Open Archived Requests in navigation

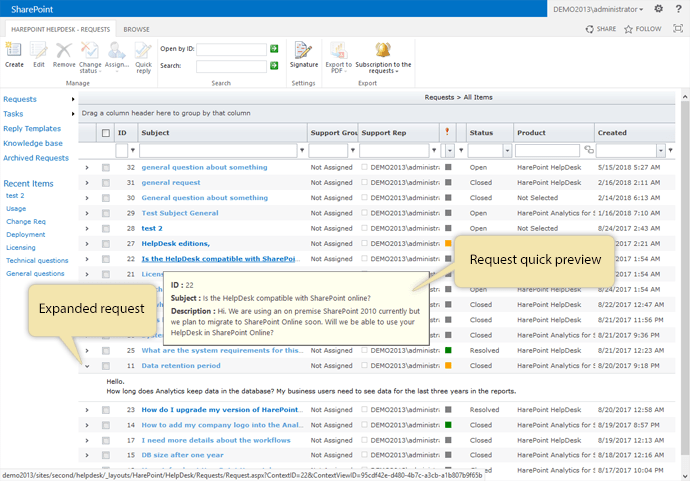click(36, 158)
